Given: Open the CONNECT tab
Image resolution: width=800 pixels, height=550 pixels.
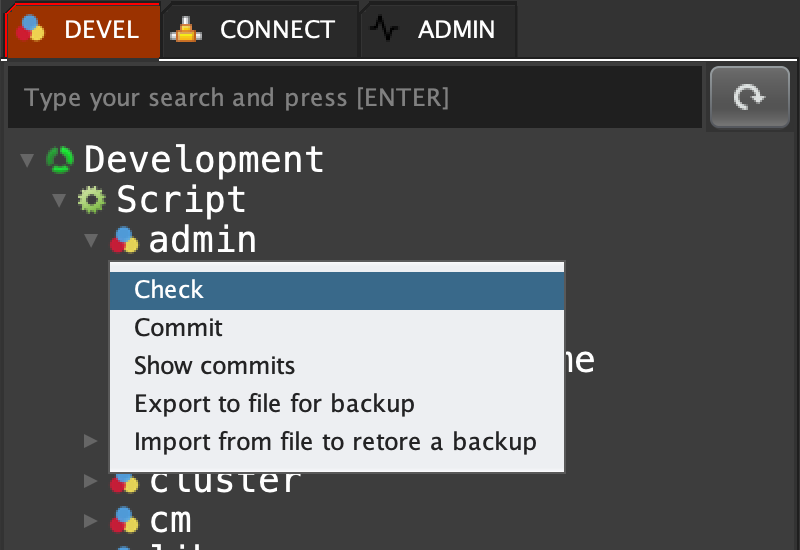Looking at the screenshot, I should click(x=260, y=30).
